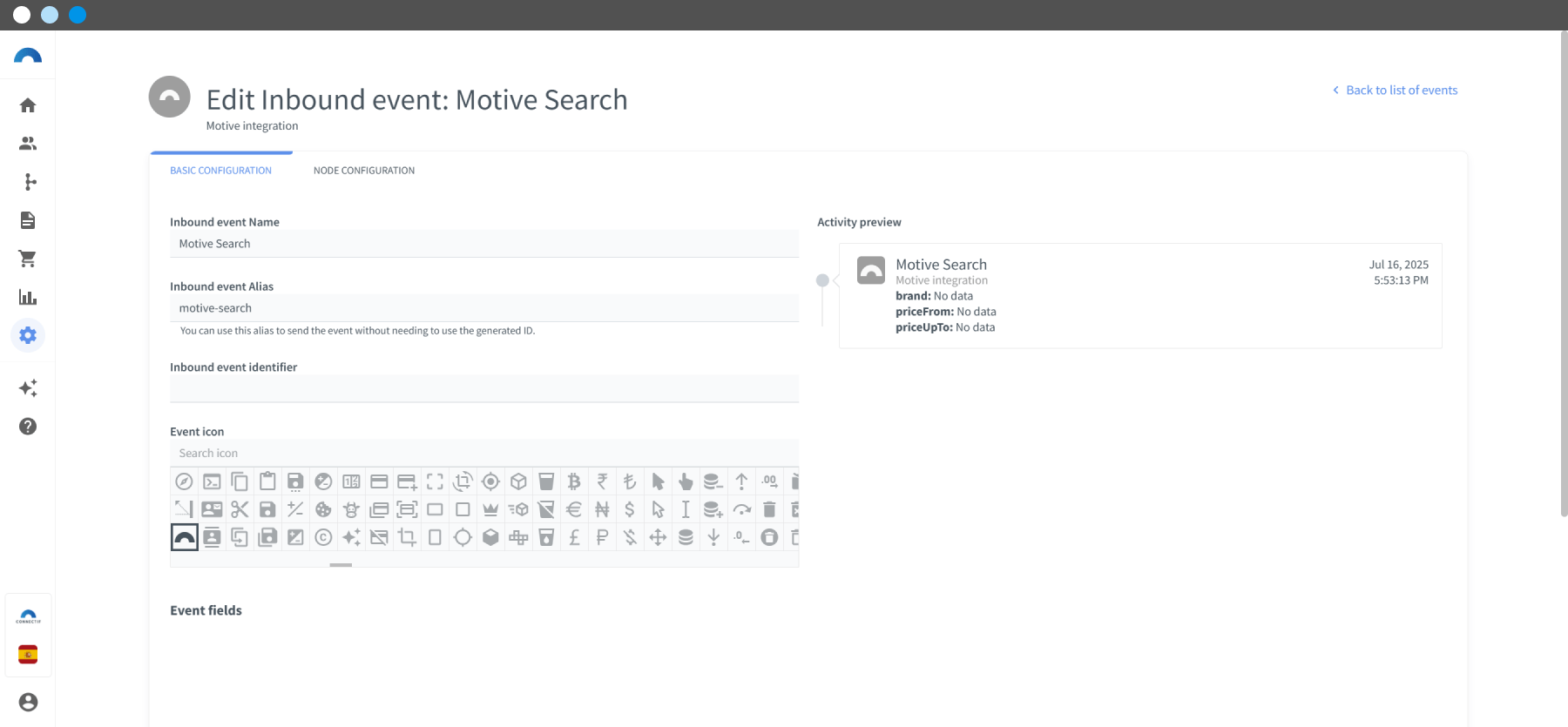Open the Home page from sidebar
This screenshot has height=727, width=1568.
tap(28, 105)
